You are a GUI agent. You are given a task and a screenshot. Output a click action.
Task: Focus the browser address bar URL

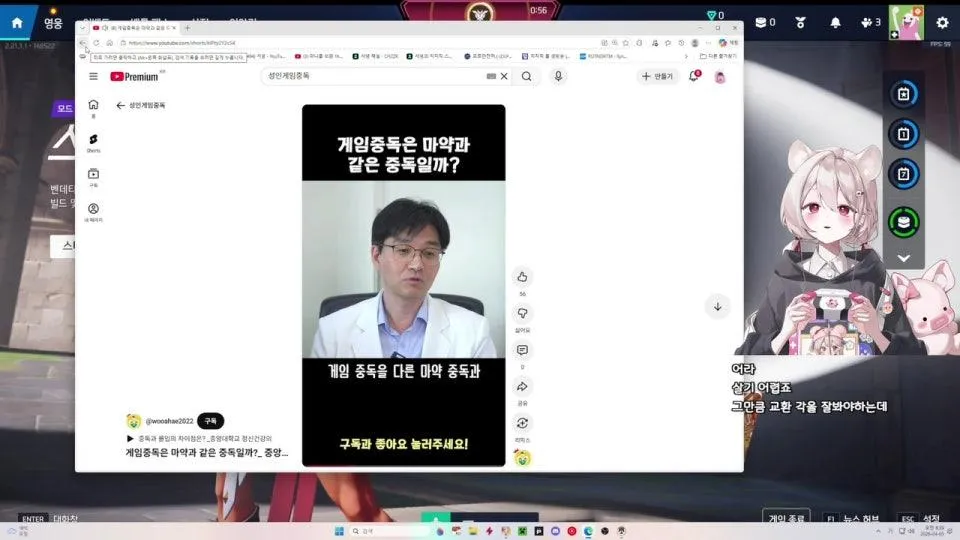pos(181,43)
